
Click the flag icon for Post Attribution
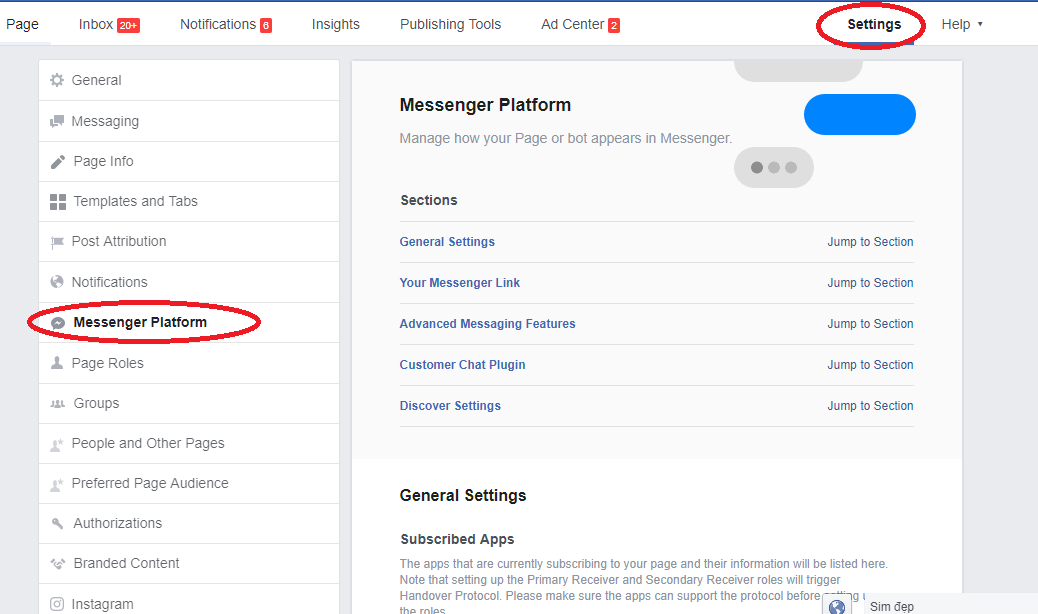(x=57, y=242)
